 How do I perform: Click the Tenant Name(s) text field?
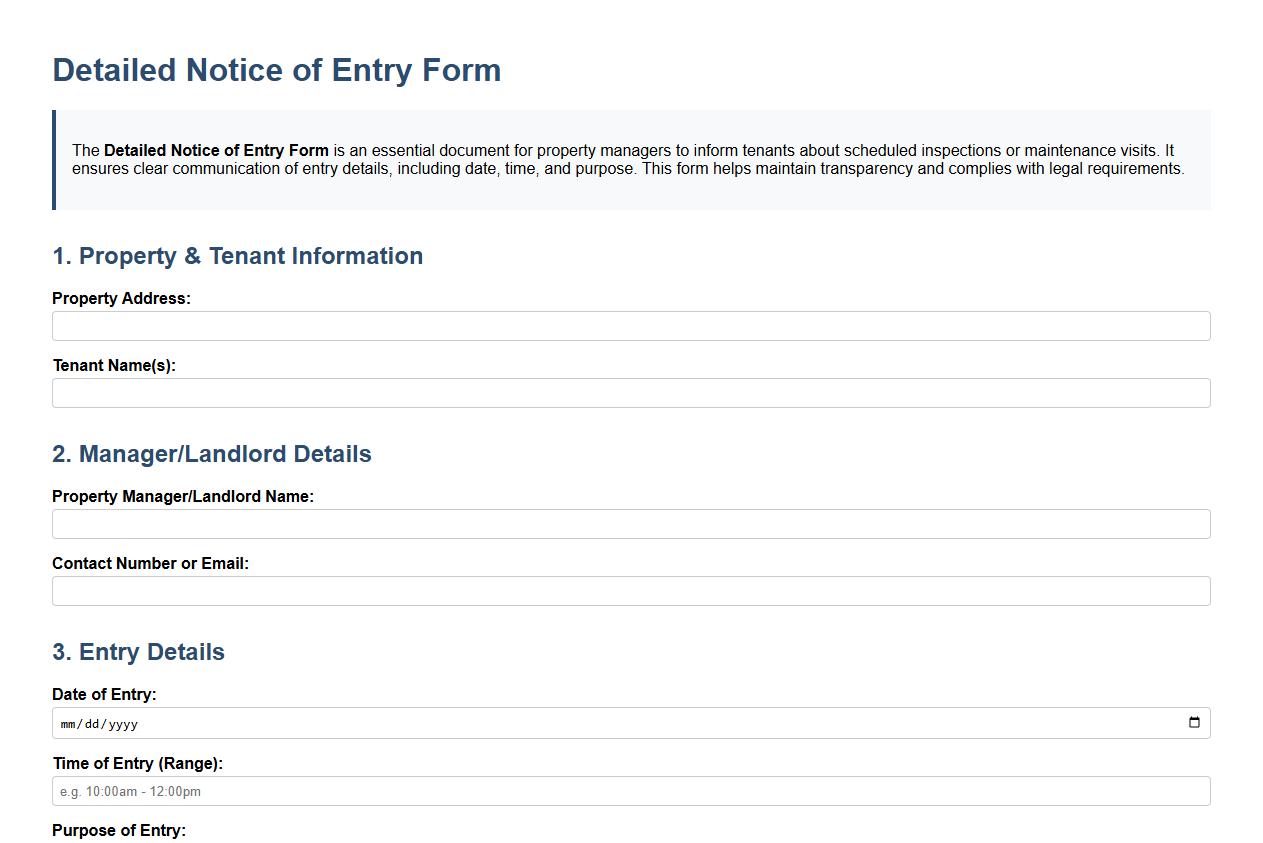tap(630, 392)
